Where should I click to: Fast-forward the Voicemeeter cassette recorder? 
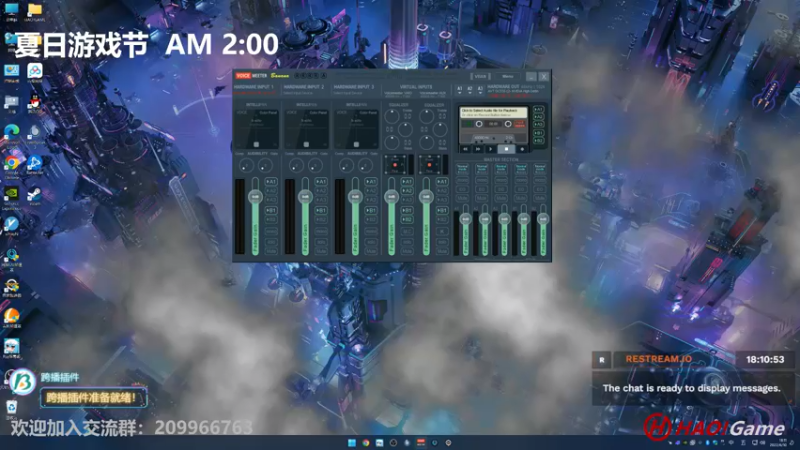pyautogui.click(x=478, y=149)
